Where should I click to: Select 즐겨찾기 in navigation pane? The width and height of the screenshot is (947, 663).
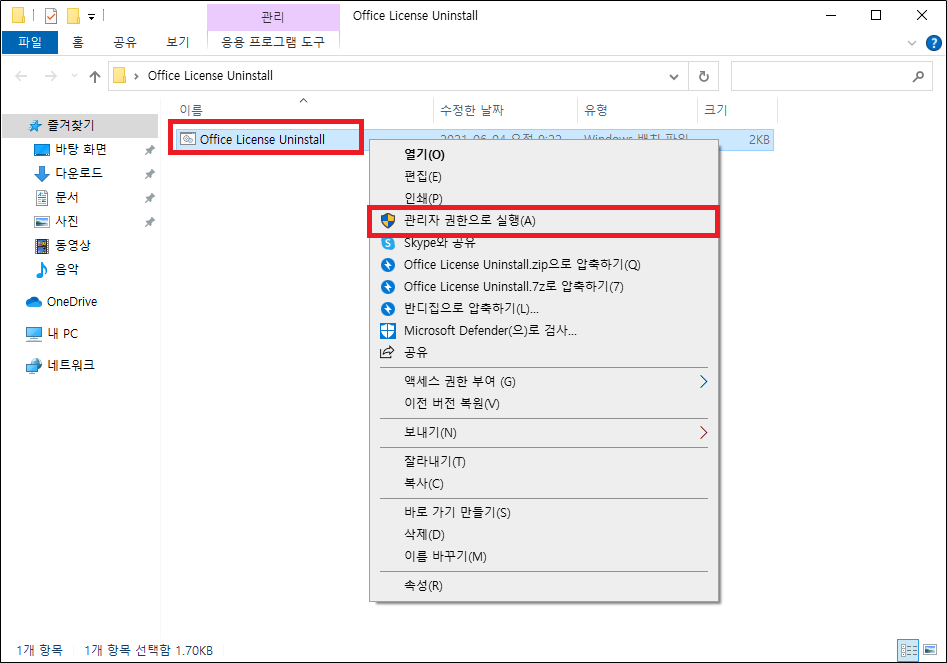81,126
